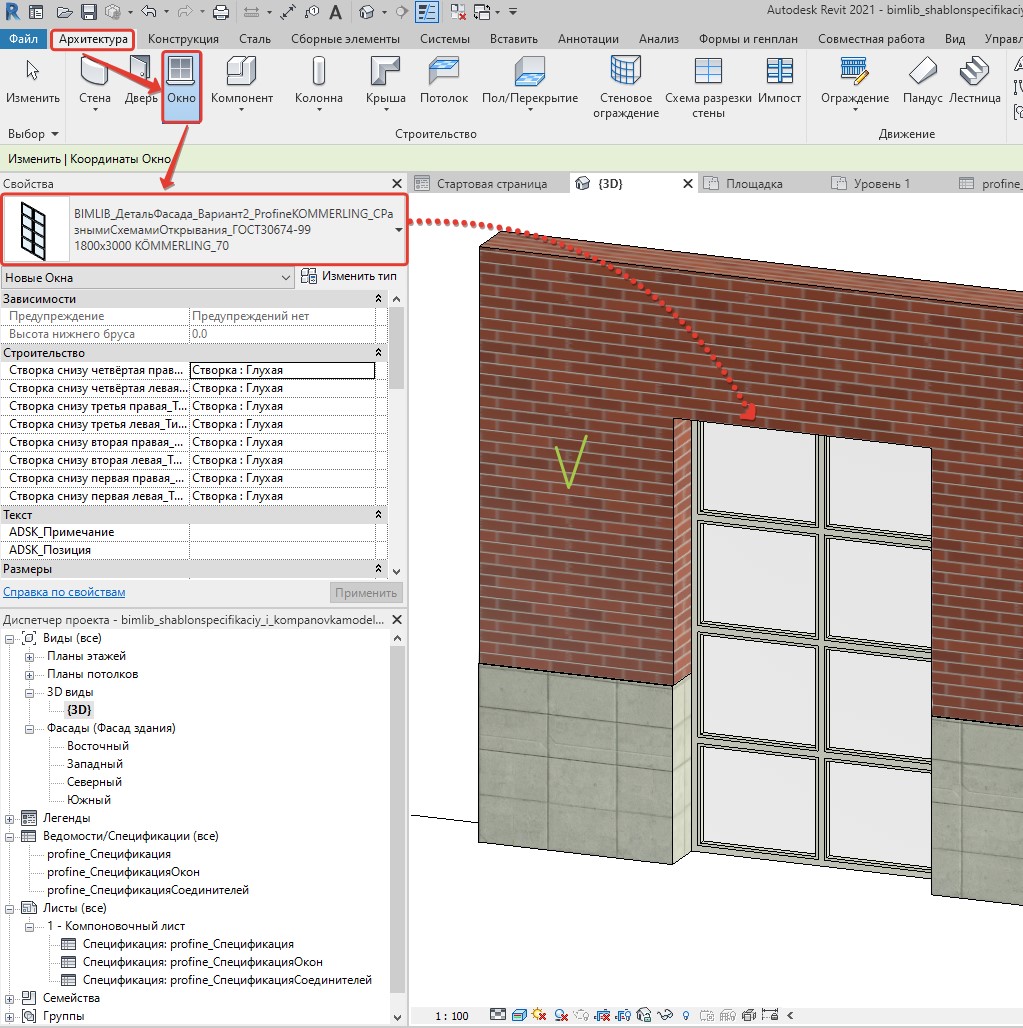Click the Изменить тип button

point(350,277)
